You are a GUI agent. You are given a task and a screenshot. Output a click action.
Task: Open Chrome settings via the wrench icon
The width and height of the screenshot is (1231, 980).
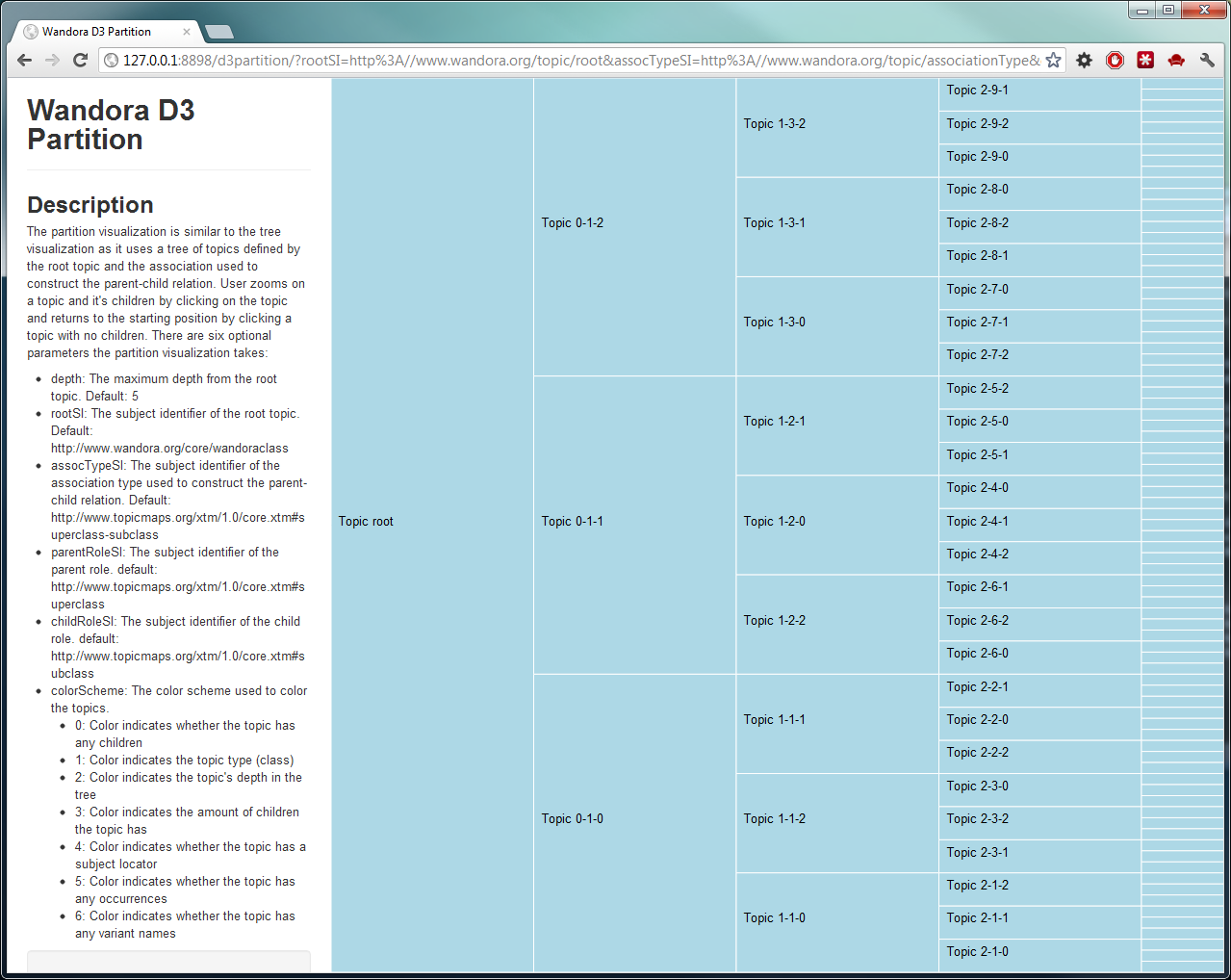1207,60
